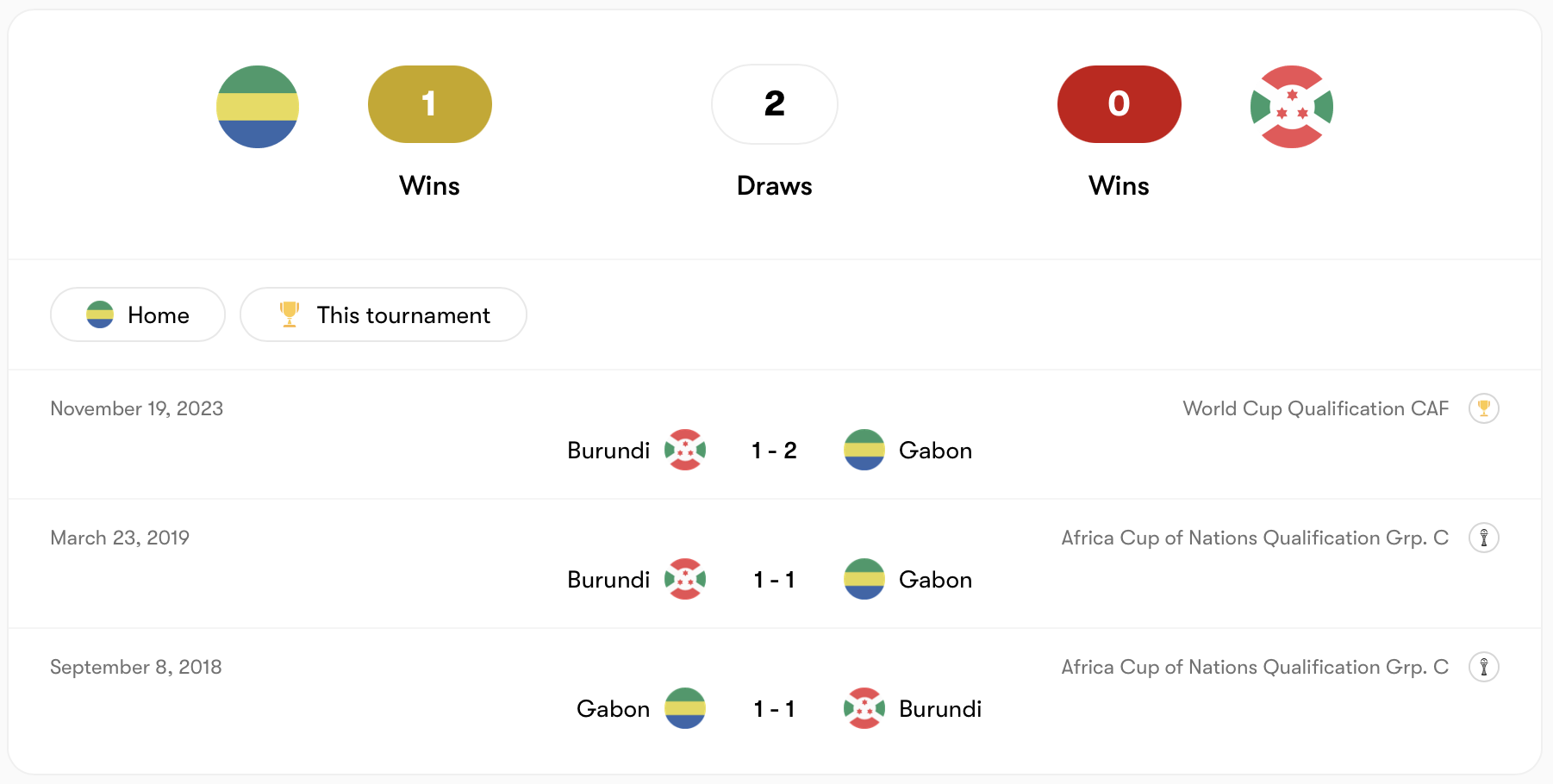Click the large Gabon flag in header
The width and height of the screenshot is (1553, 784).
(x=258, y=107)
